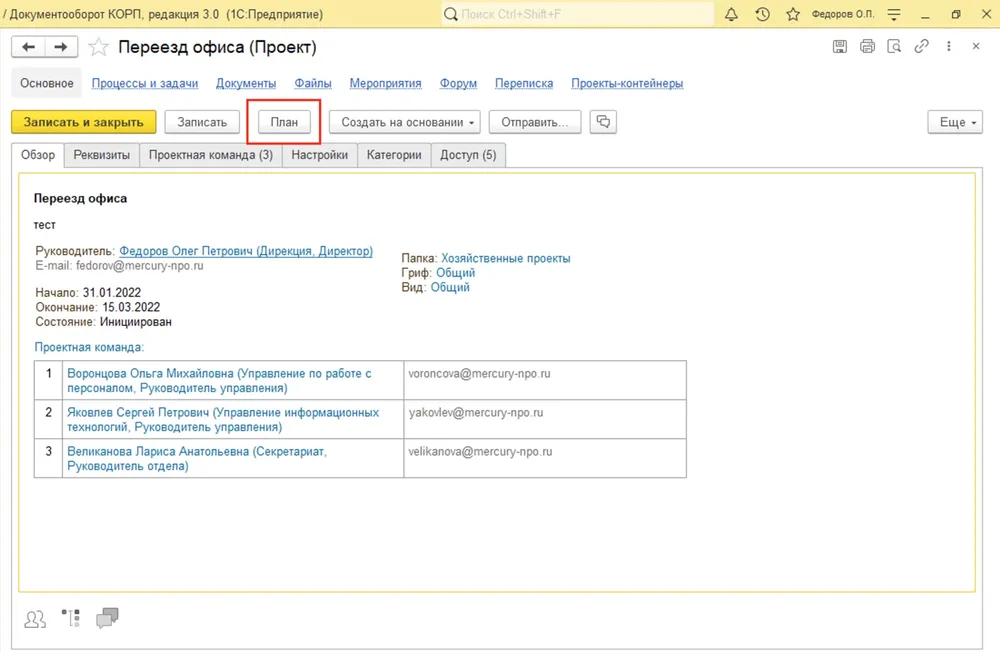
Task: Click end date 15.03.2022
Action: [x=131, y=307]
